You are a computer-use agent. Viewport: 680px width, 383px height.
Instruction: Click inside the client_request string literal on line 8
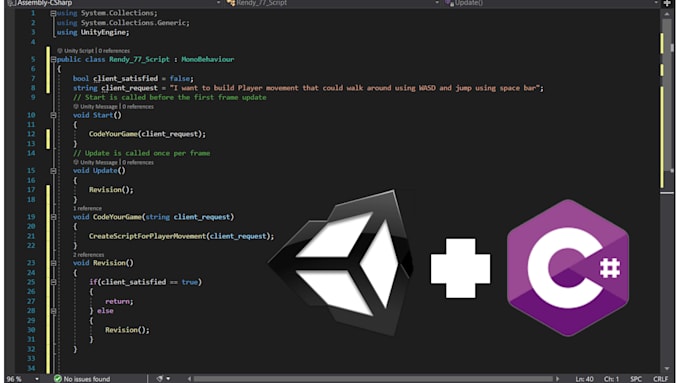click(356, 88)
